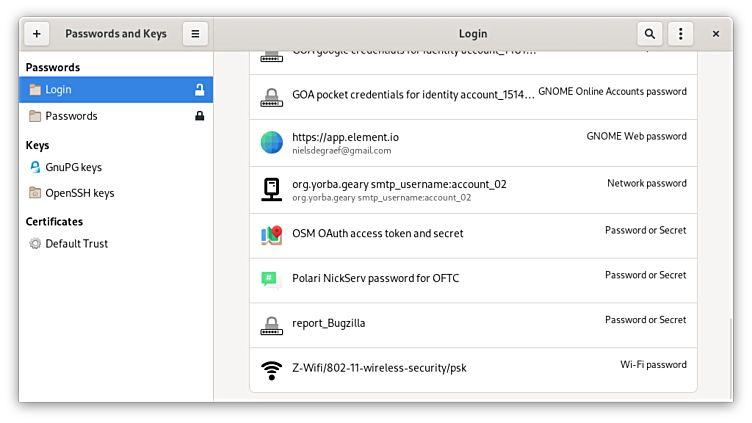The height and width of the screenshot is (423, 752).
Task: Open the GOA pocket credentials entry
Action: [473, 97]
